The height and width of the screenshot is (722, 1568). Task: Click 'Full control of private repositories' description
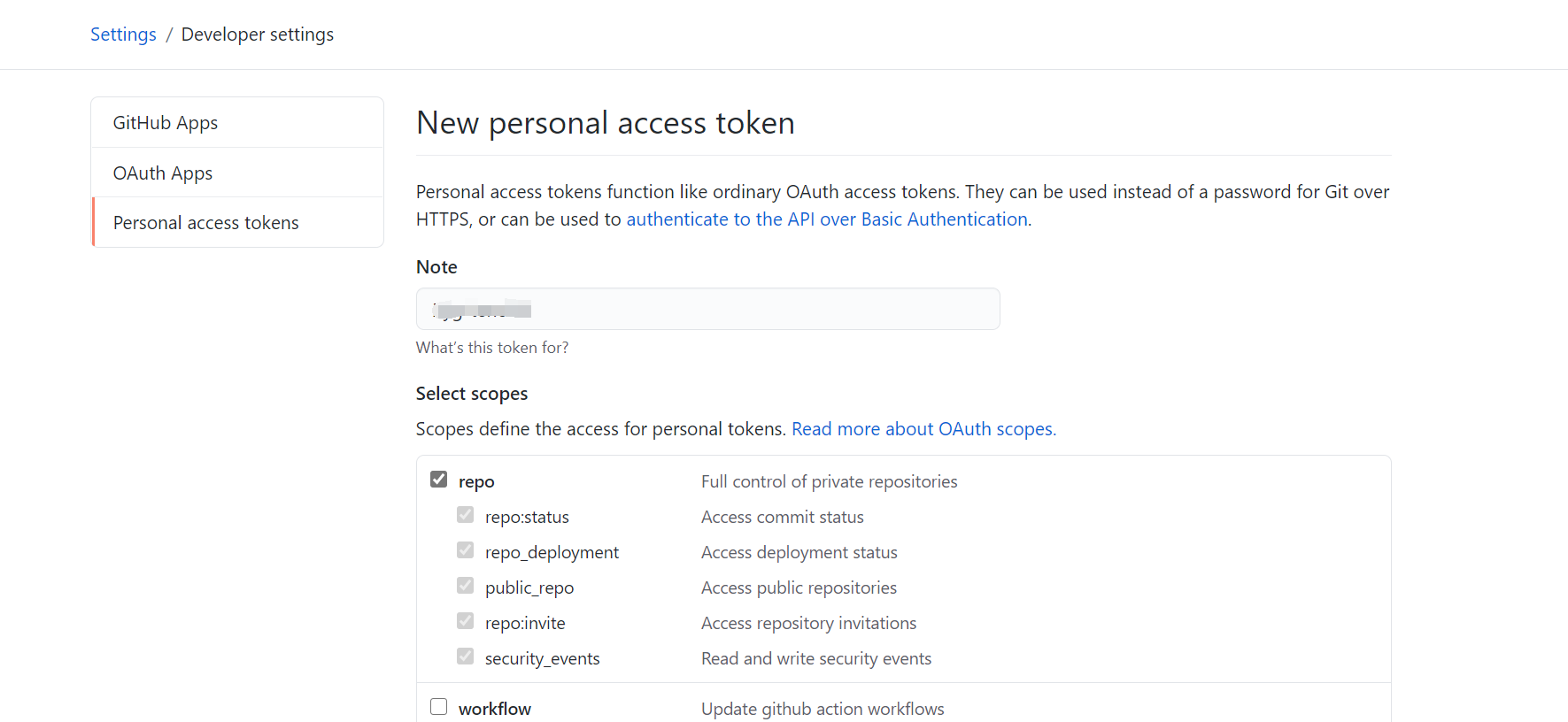pos(830,481)
